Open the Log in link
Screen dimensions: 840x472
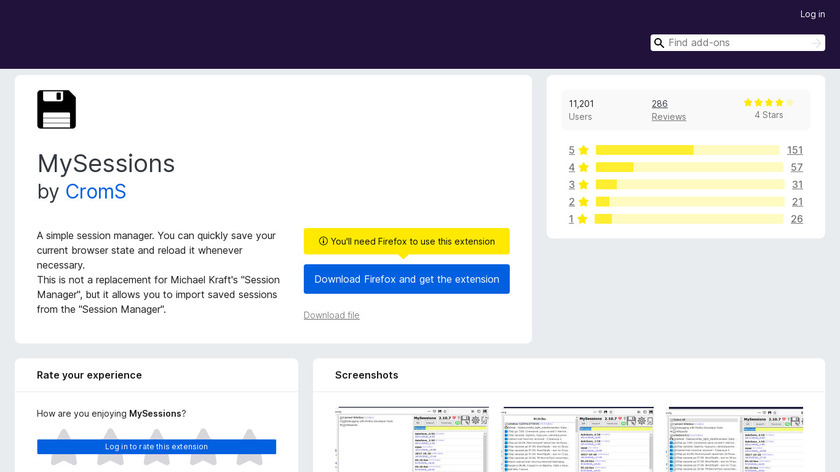point(812,14)
